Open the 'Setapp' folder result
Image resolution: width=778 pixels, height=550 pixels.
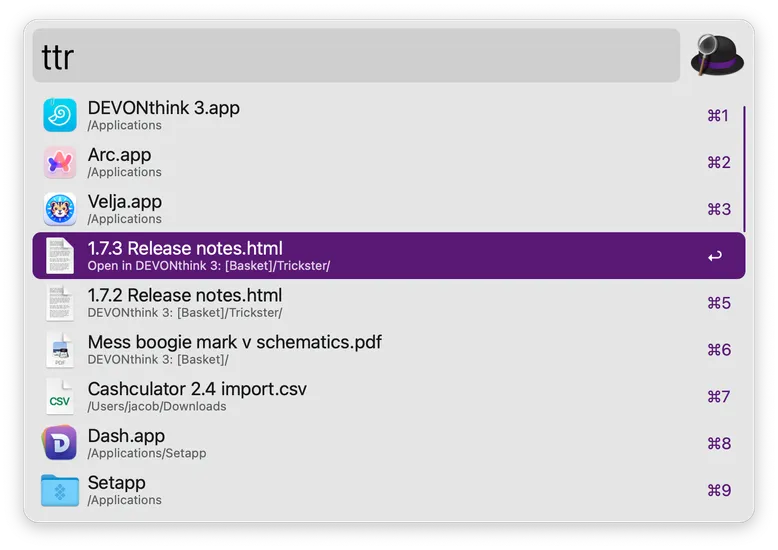[389, 490]
